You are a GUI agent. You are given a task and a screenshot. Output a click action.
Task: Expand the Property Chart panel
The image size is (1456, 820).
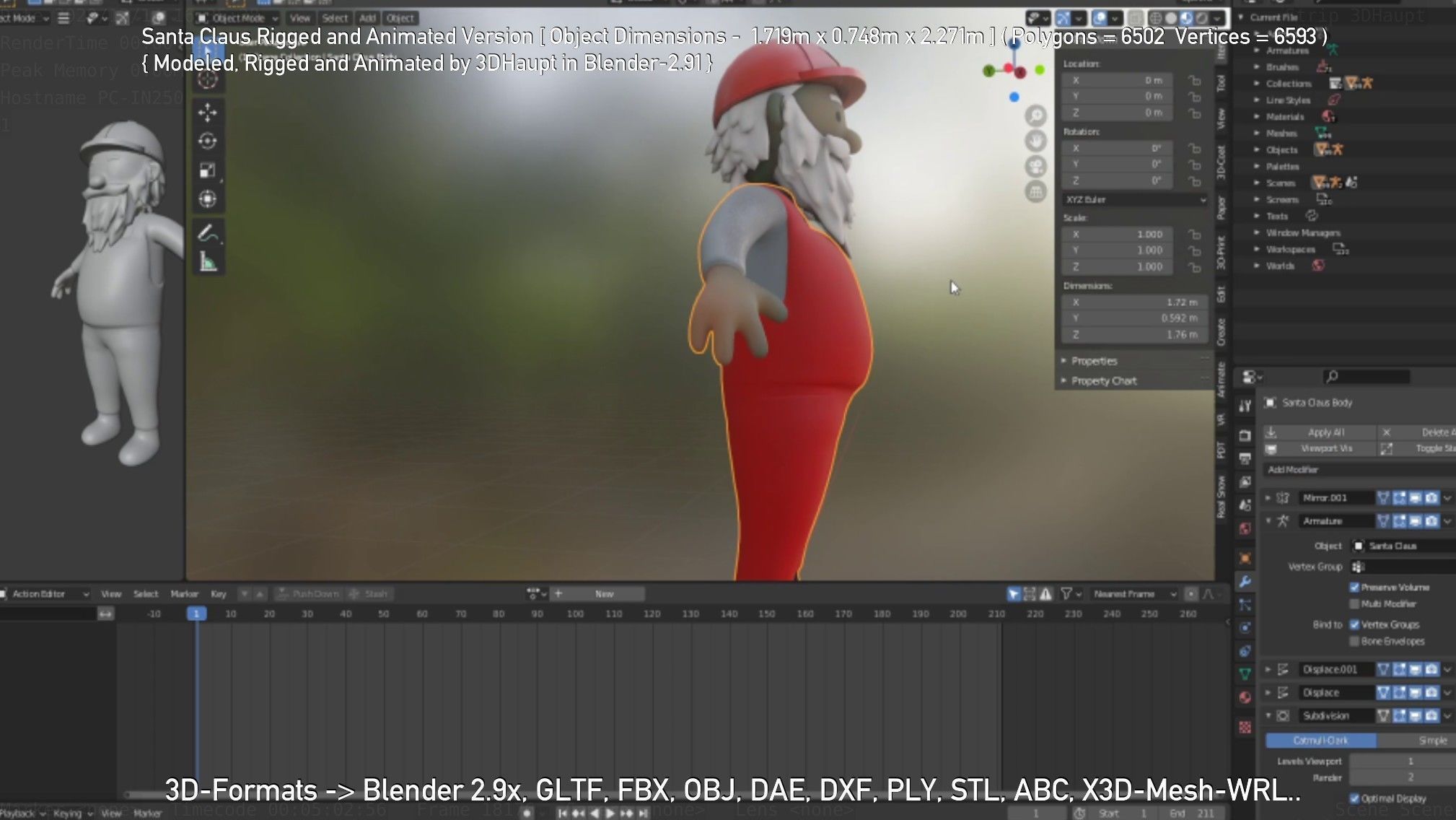point(1103,381)
